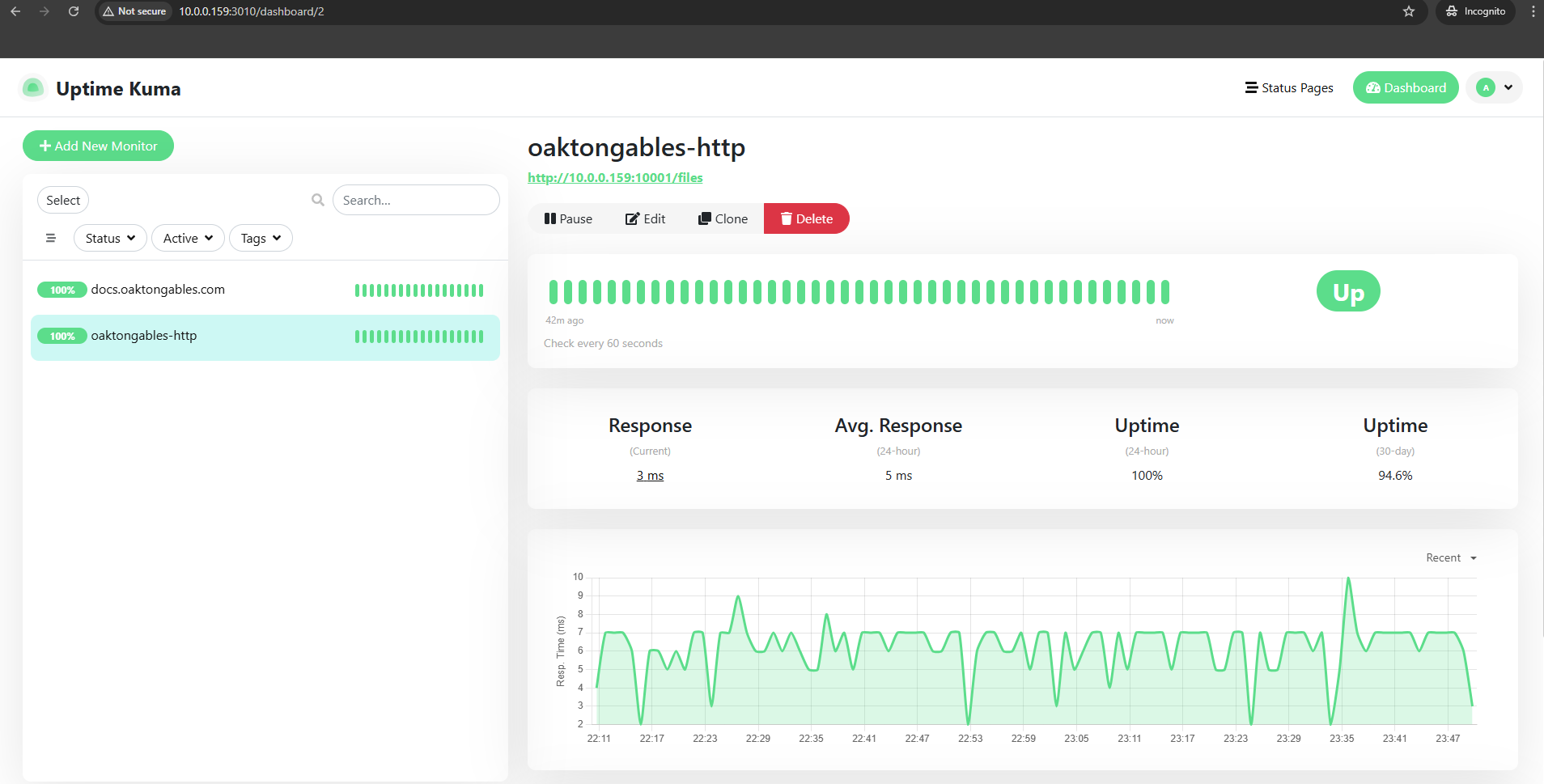The image size is (1544, 784).
Task: Click the Not secure warning icon
Action: pyautogui.click(x=108, y=11)
